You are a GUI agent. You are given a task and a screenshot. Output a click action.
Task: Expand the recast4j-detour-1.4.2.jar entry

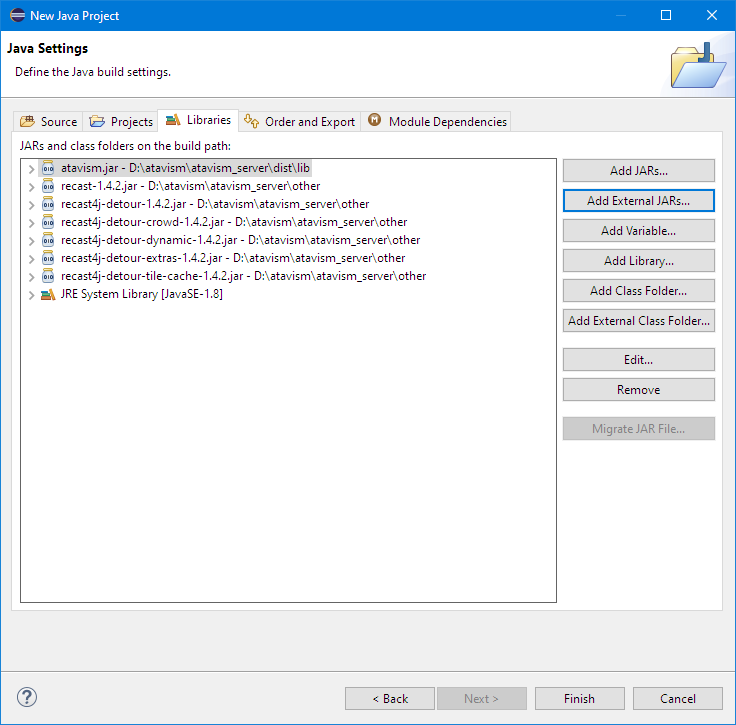coord(31,204)
